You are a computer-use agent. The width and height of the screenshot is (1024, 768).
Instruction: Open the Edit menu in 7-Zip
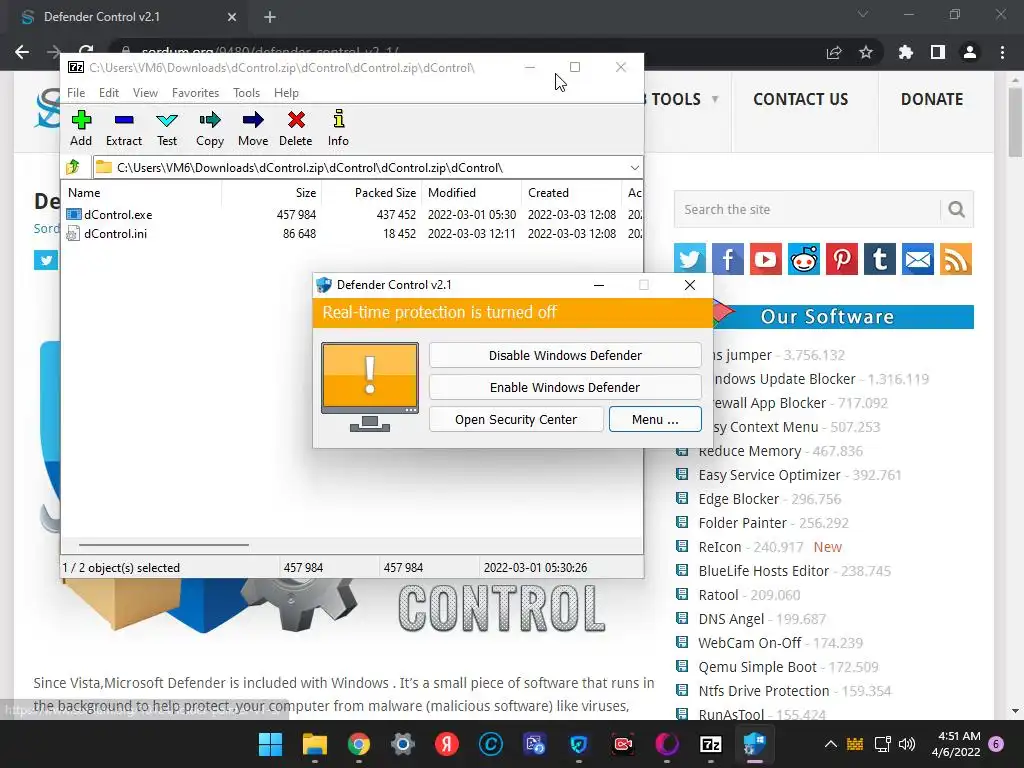(x=108, y=93)
